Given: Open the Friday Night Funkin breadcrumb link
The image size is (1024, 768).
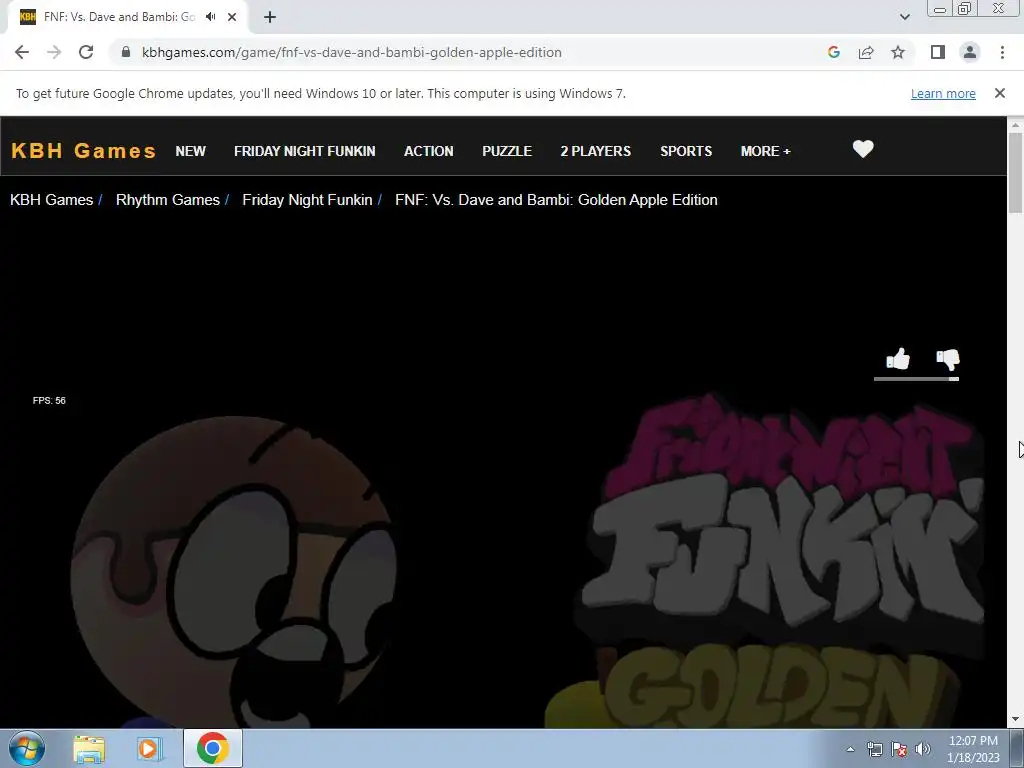Looking at the screenshot, I should tap(307, 200).
